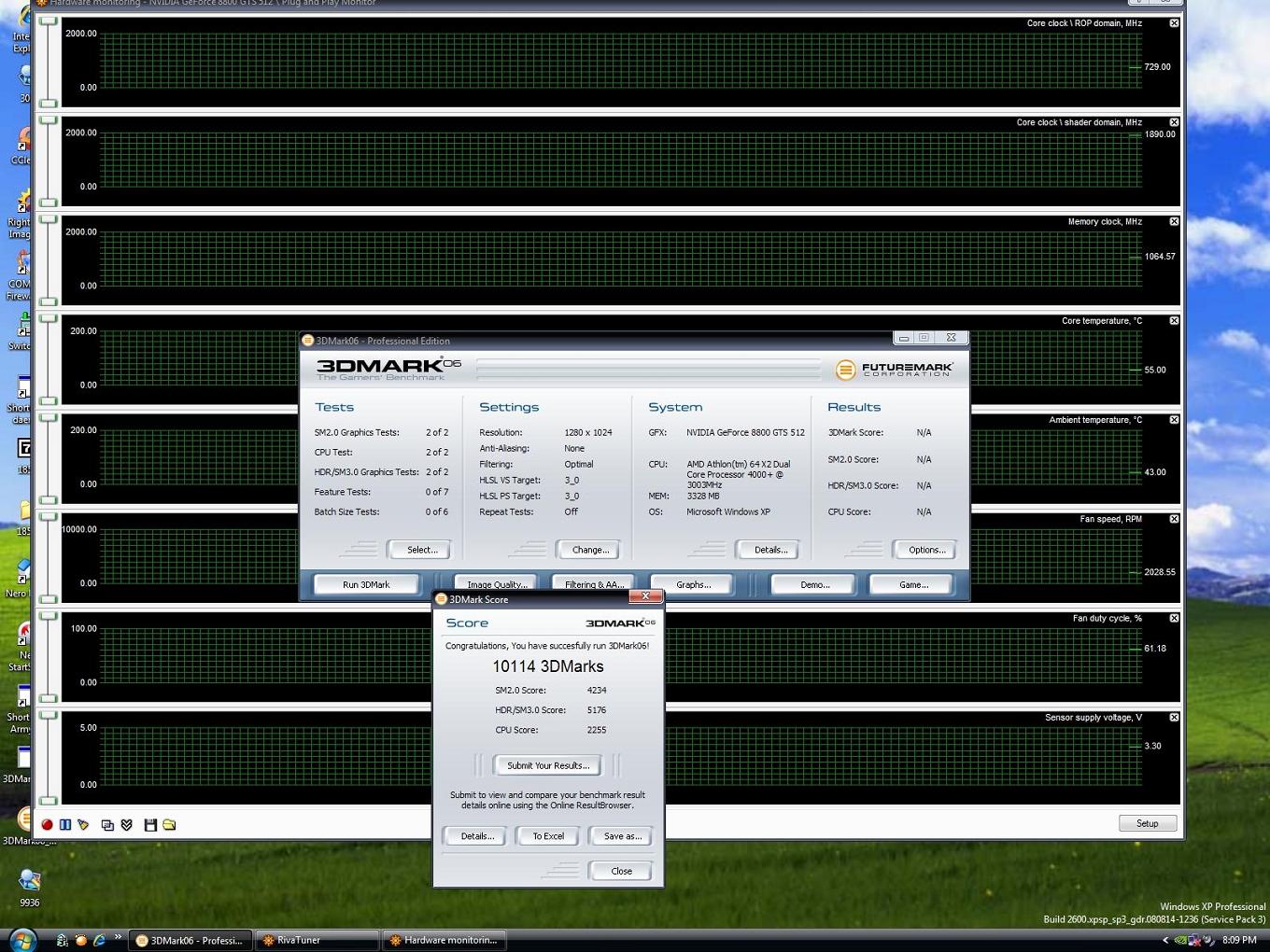The height and width of the screenshot is (952, 1270).
Task: Open Graphs... in 3DMark06
Action: click(x=693, y=584)
